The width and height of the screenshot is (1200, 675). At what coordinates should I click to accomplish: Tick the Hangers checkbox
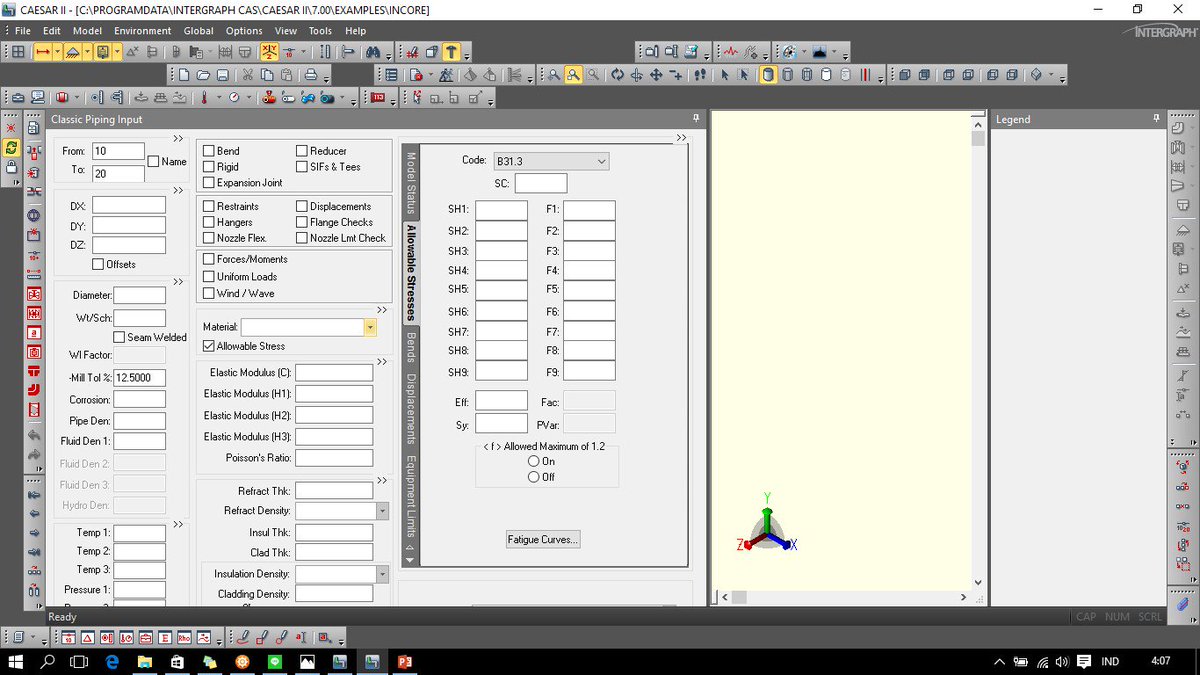coord(208,223)
